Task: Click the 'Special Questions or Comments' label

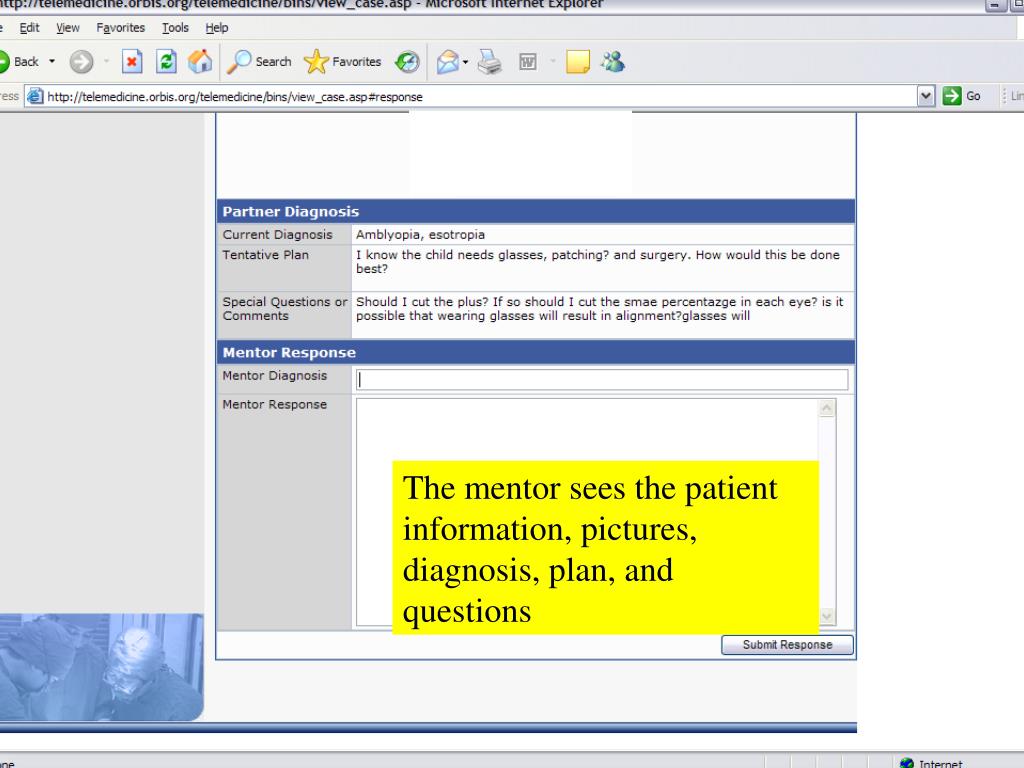Action: coord(285,309)
